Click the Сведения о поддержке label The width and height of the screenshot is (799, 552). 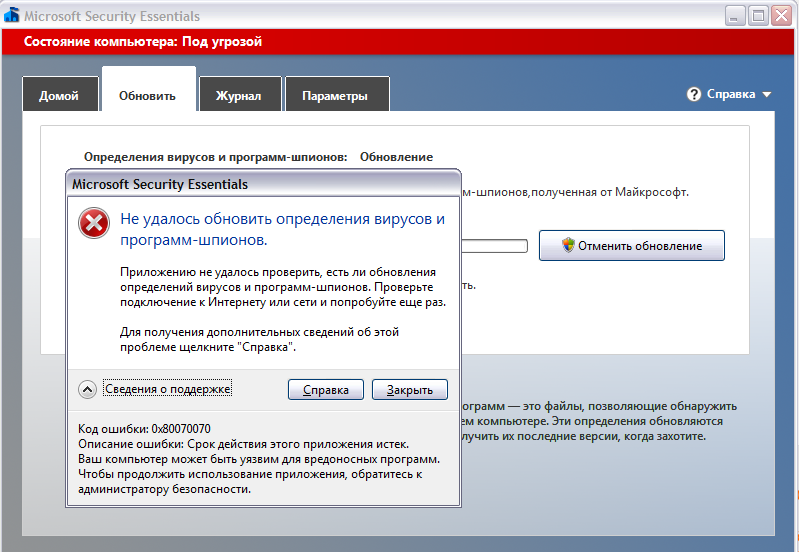point(168,389)
